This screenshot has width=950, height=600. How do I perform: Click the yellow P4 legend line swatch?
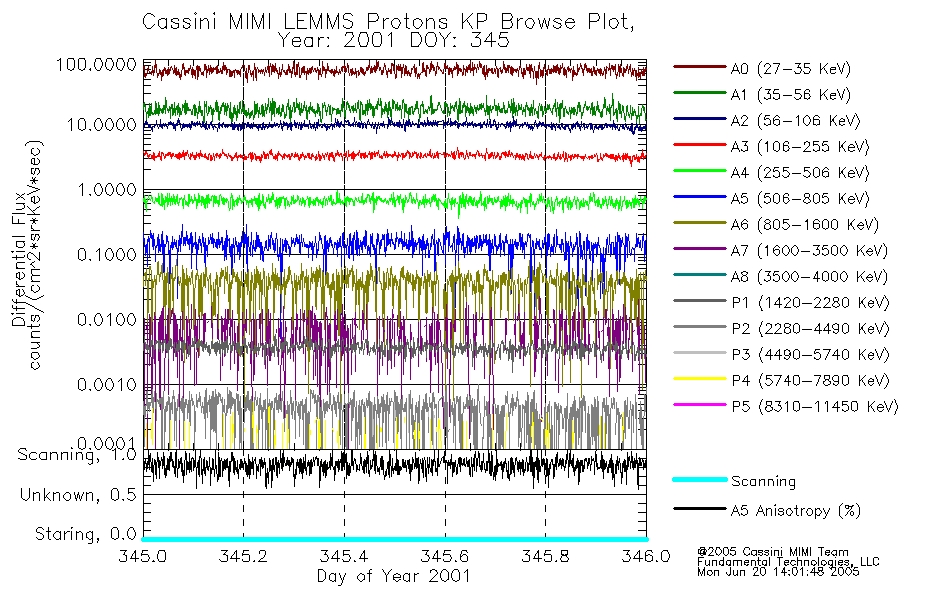pos(699,378)
